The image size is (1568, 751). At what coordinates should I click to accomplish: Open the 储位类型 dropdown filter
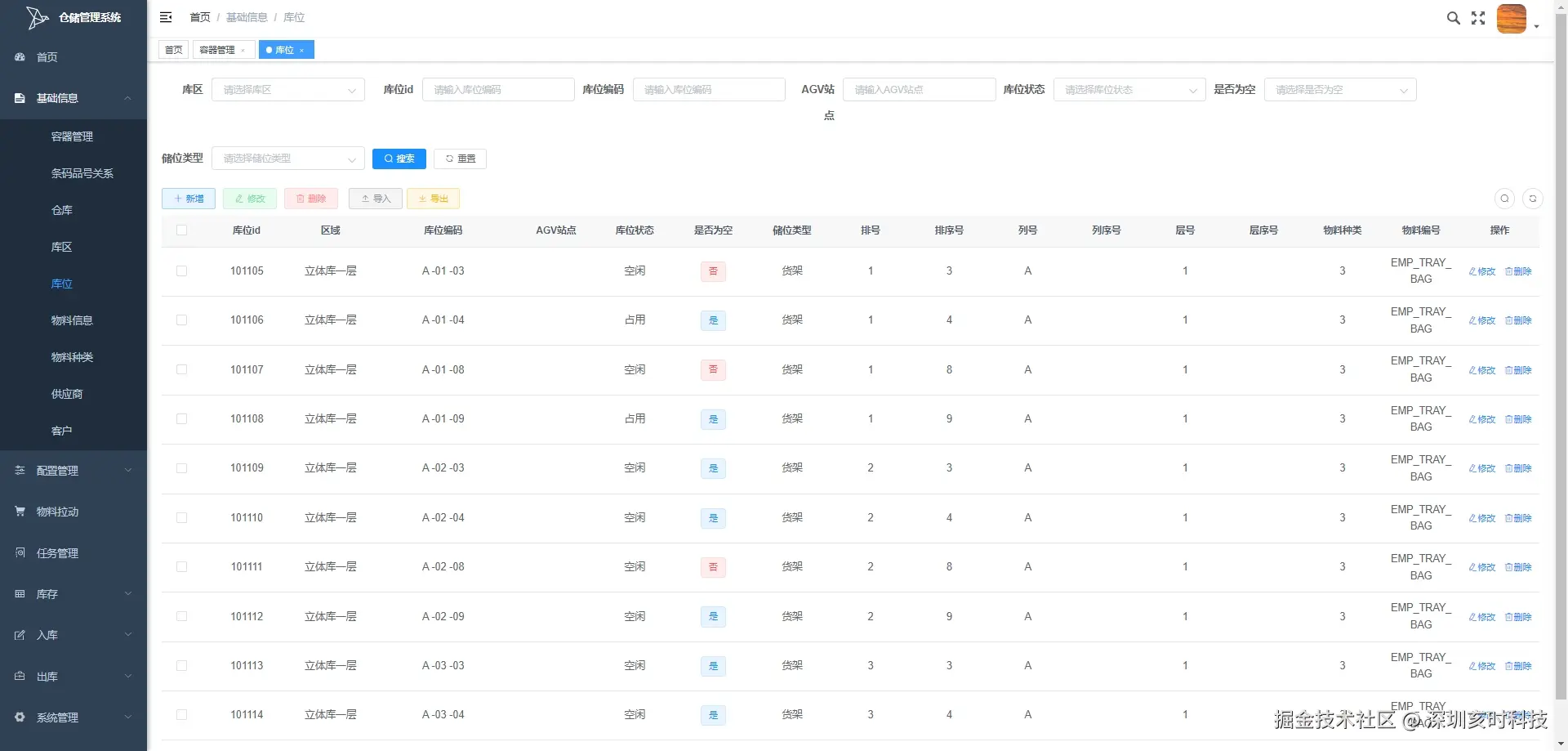click(287, 159)
